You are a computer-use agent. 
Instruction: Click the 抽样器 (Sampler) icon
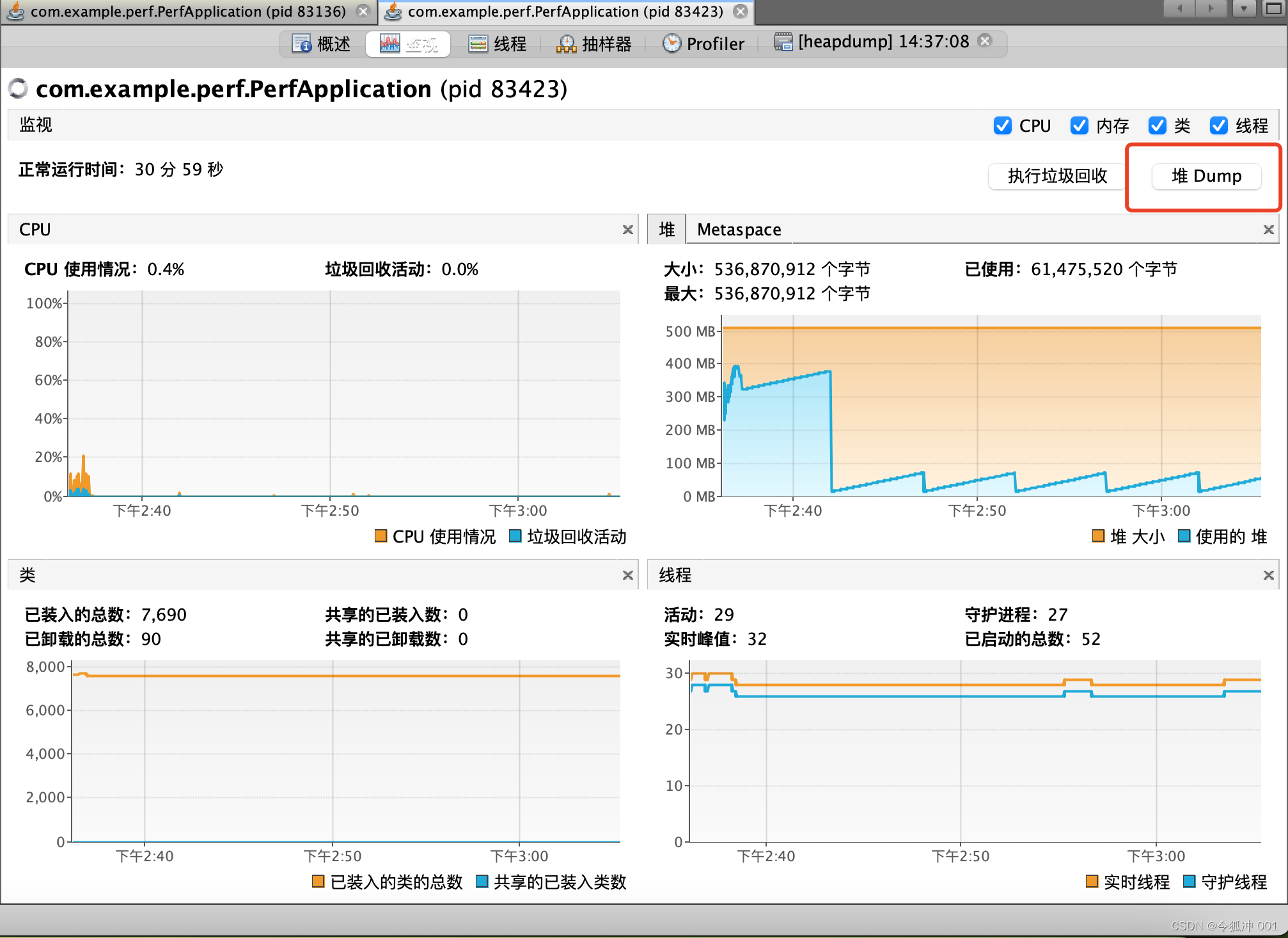[x=565, y=44]
